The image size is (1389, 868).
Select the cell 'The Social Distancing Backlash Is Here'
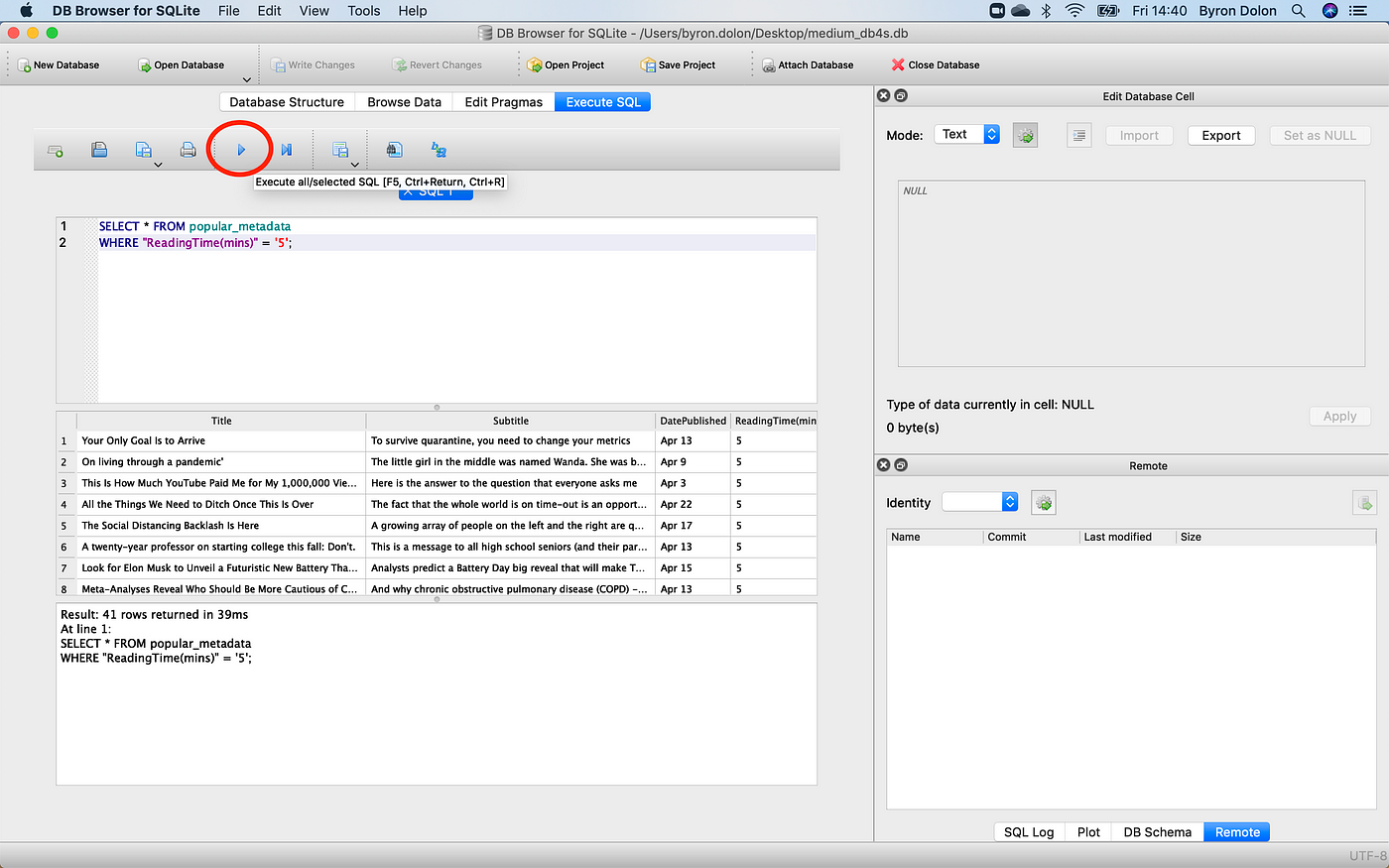coord(221,526)
